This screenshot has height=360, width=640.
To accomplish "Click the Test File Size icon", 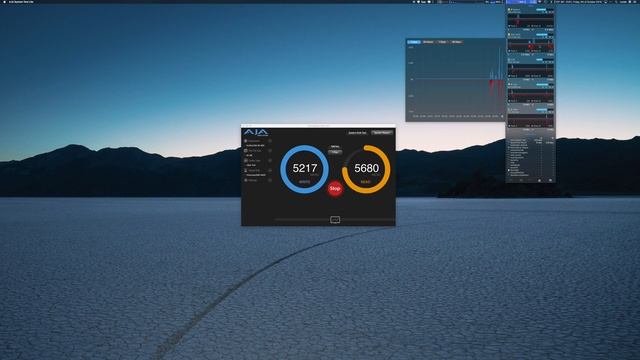I will coord(246,151).
